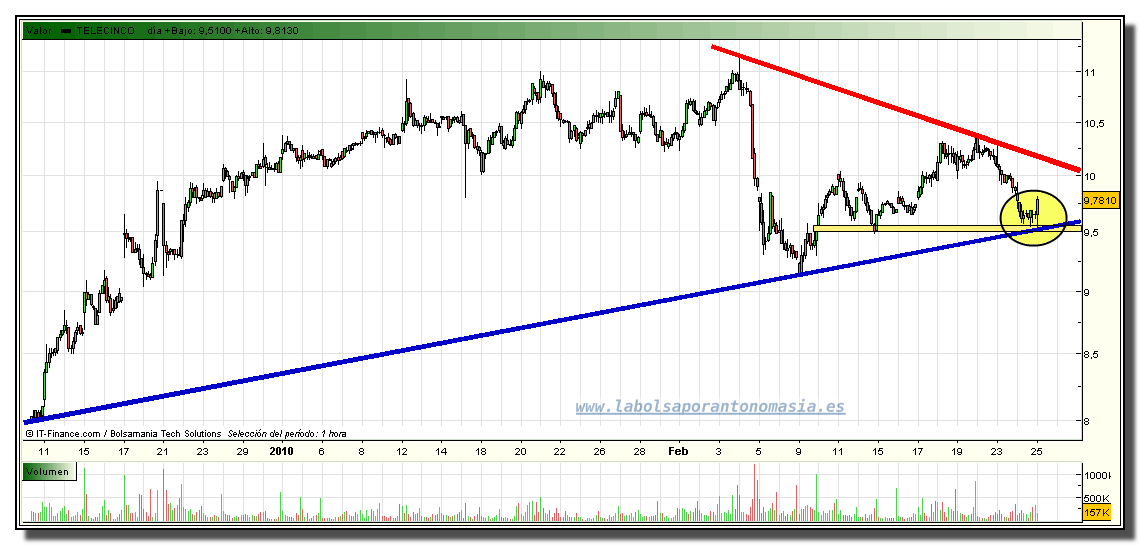Click the 1000K volume axis label

[1099, 474]
